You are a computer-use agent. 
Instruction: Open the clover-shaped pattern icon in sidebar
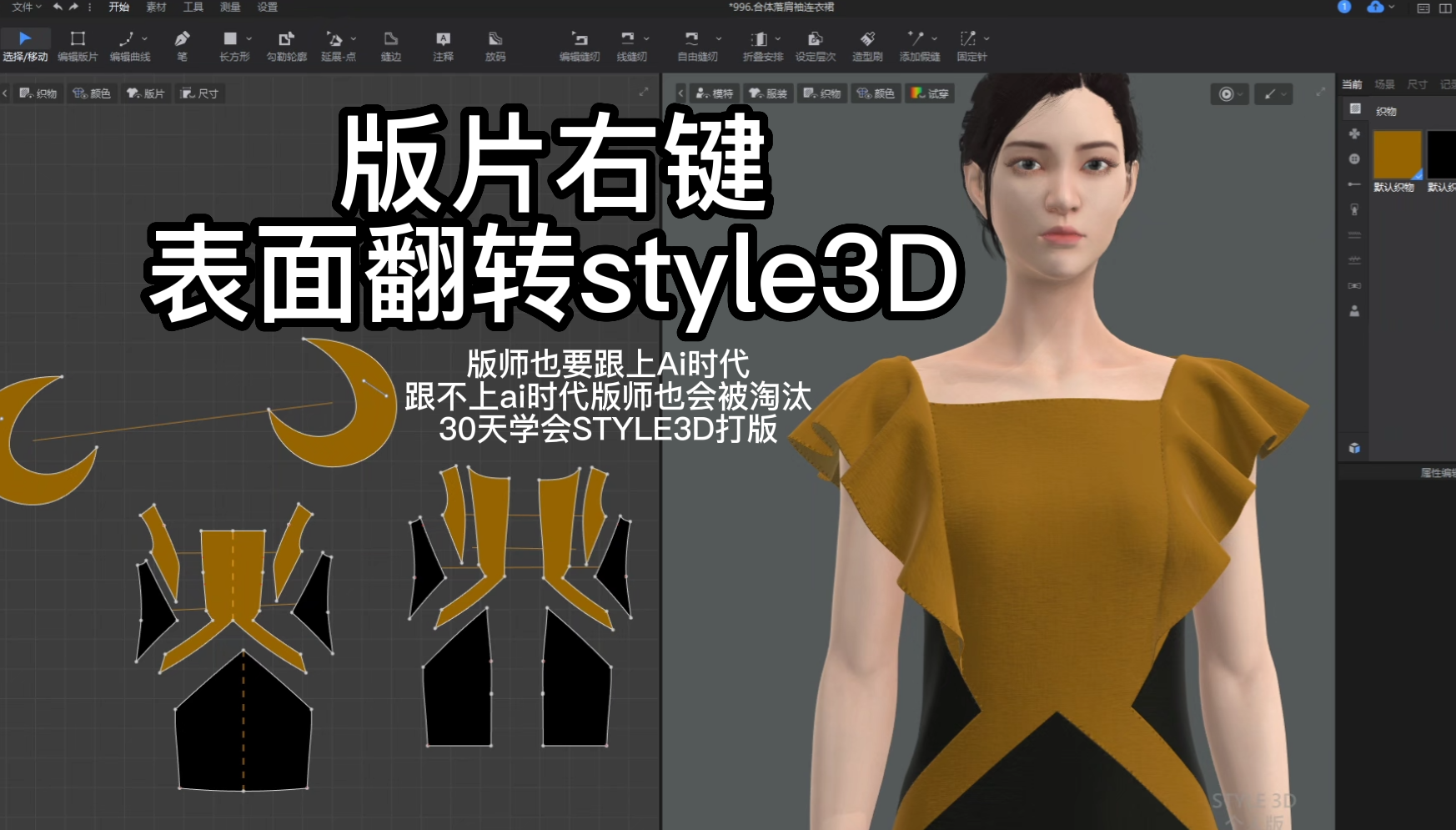click(1354, 133)
